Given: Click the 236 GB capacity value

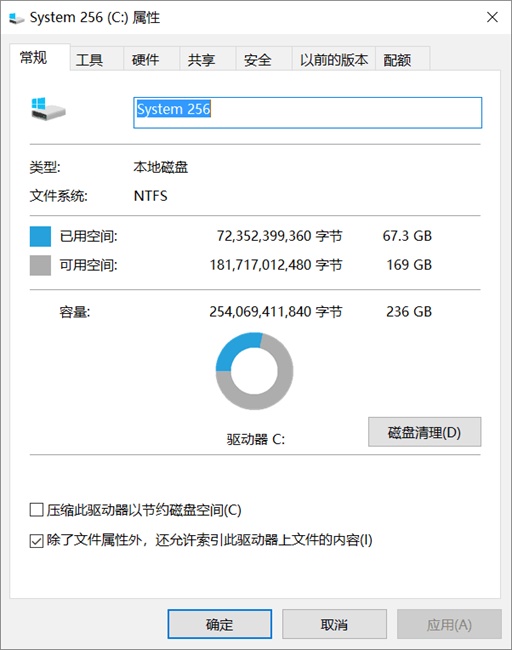Looking at the screenshot, I should (409, 311).
